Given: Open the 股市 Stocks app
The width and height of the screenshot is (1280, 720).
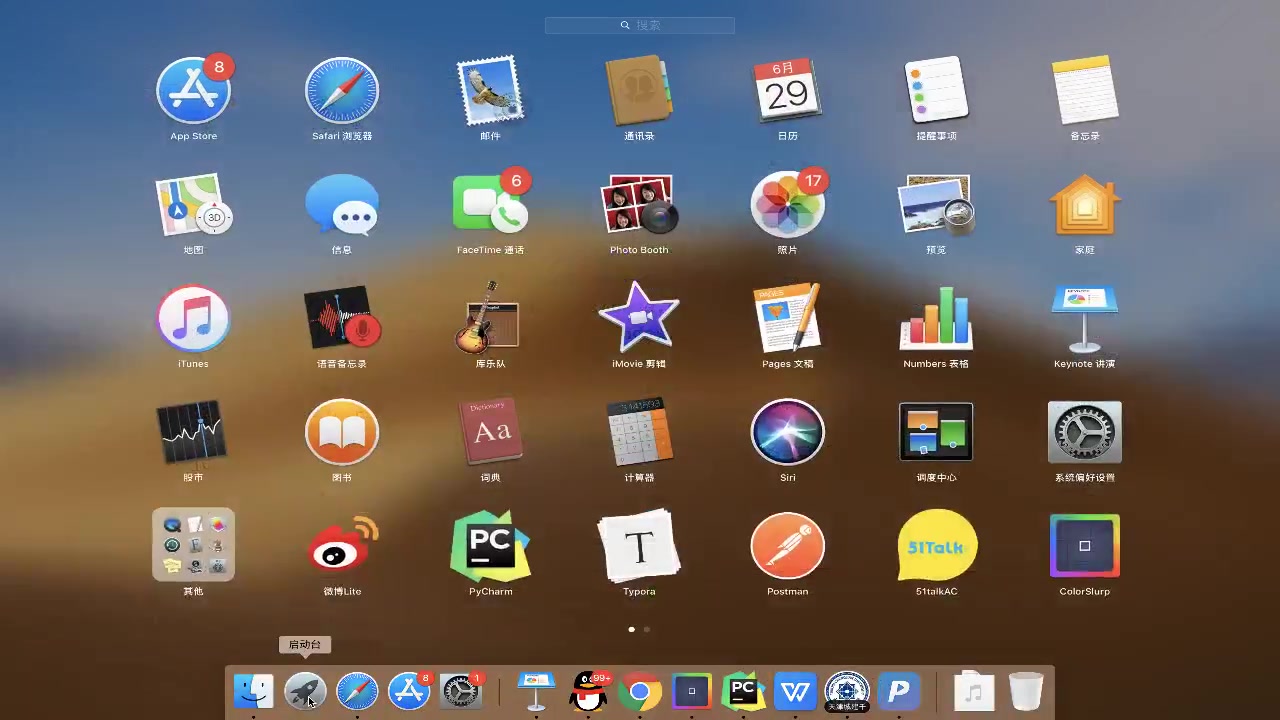Looking at the screenshot, I should pos(193,432).
